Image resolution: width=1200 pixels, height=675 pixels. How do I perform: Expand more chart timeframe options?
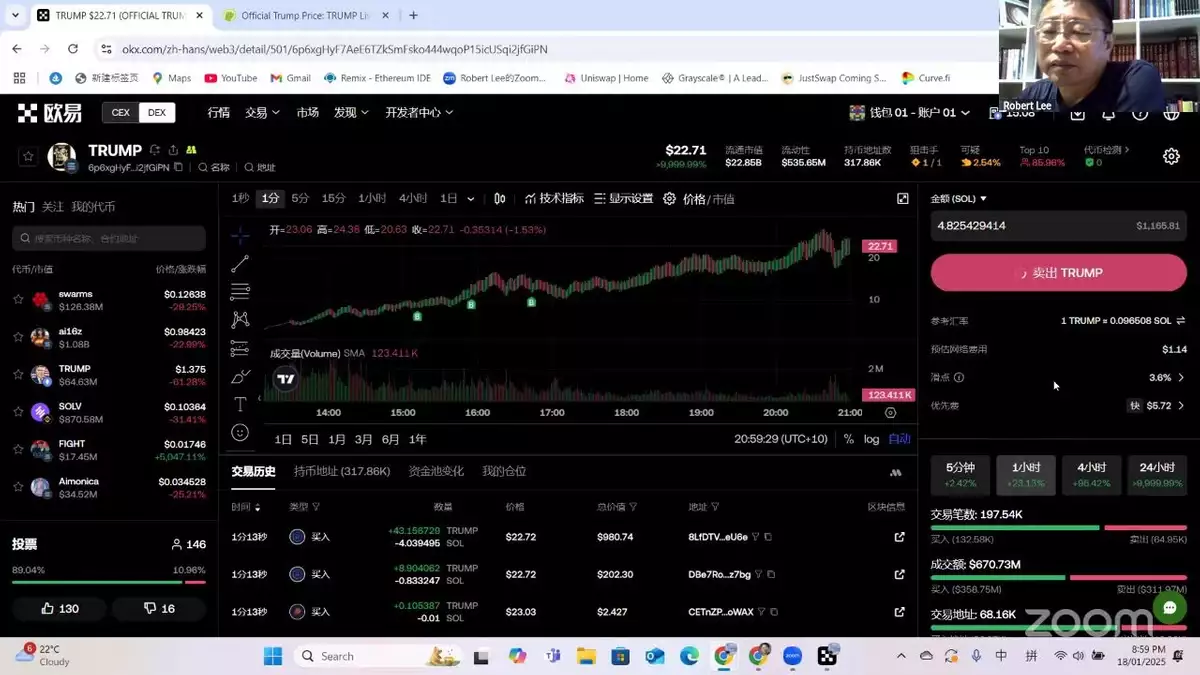(471, 199)
